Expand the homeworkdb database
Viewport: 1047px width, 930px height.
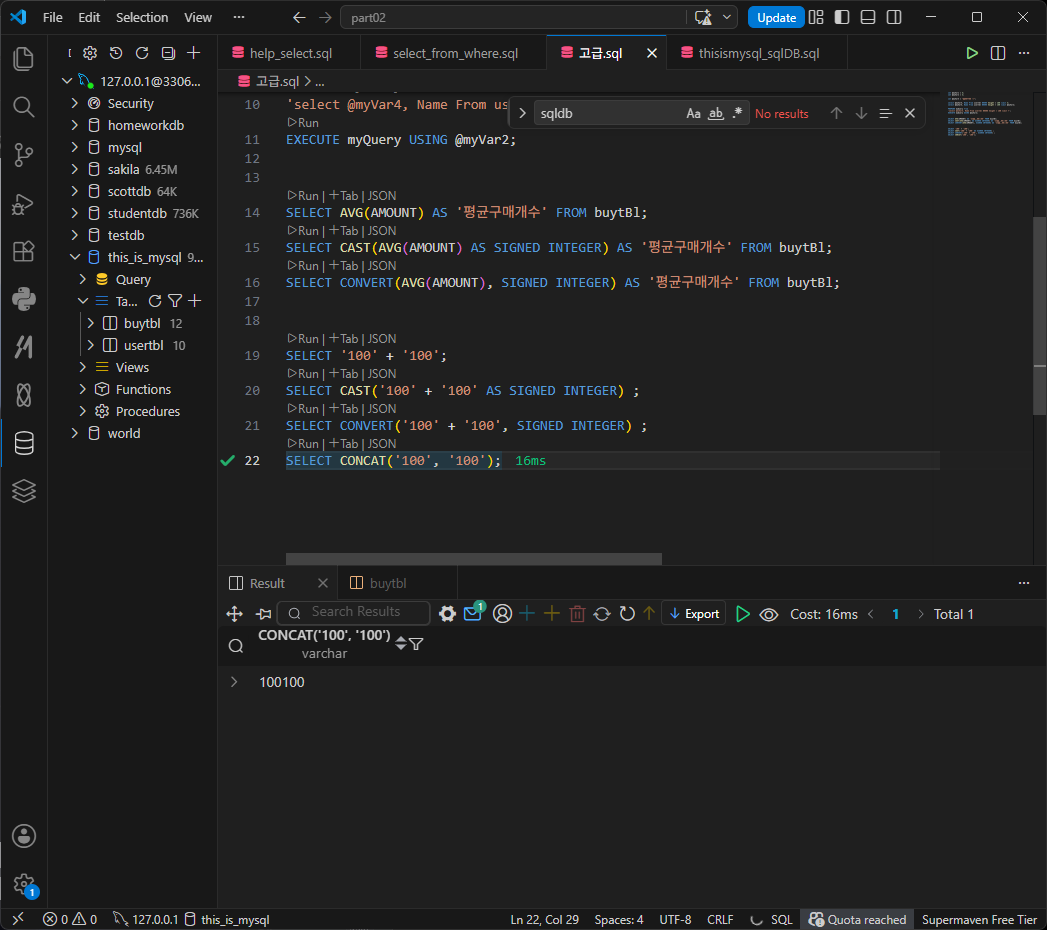75,126
